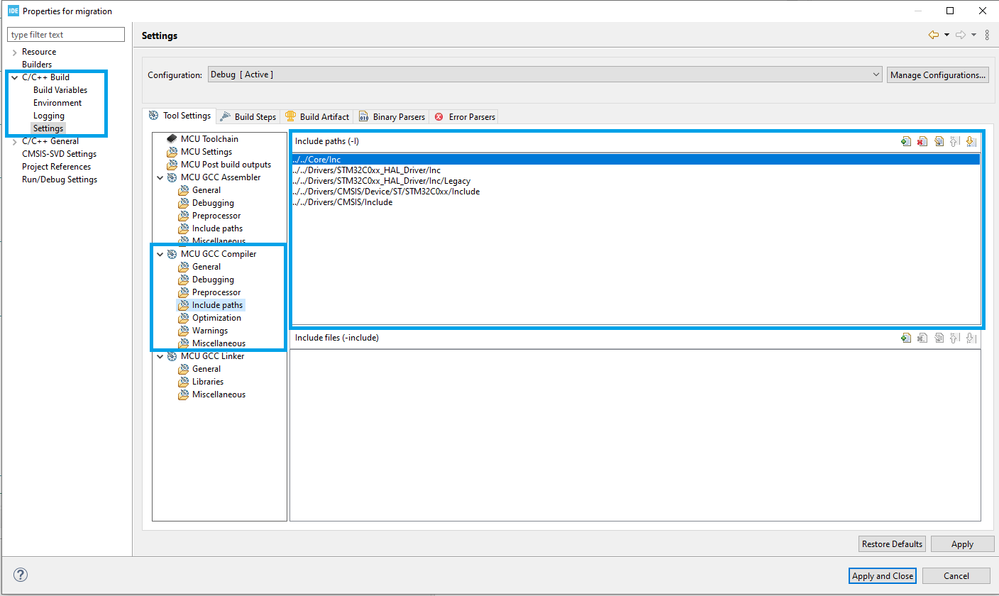Viewport: 999px width, 596px height.
Task: Select Debugging under MCU GCC Compiler
Action: click(x=213, y=279)
